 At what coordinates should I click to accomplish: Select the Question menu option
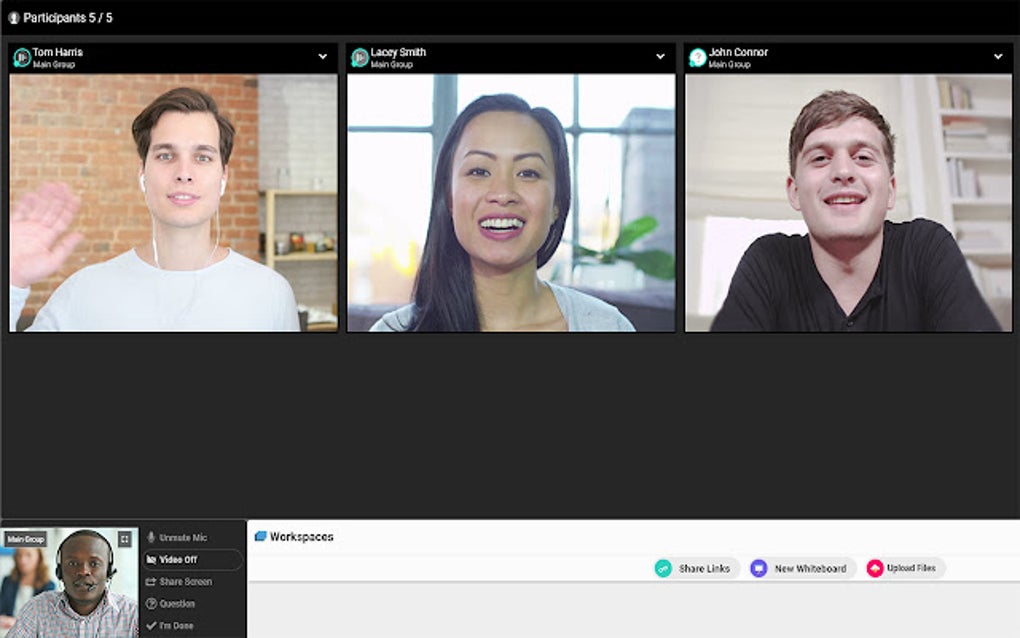click(177, 603)
